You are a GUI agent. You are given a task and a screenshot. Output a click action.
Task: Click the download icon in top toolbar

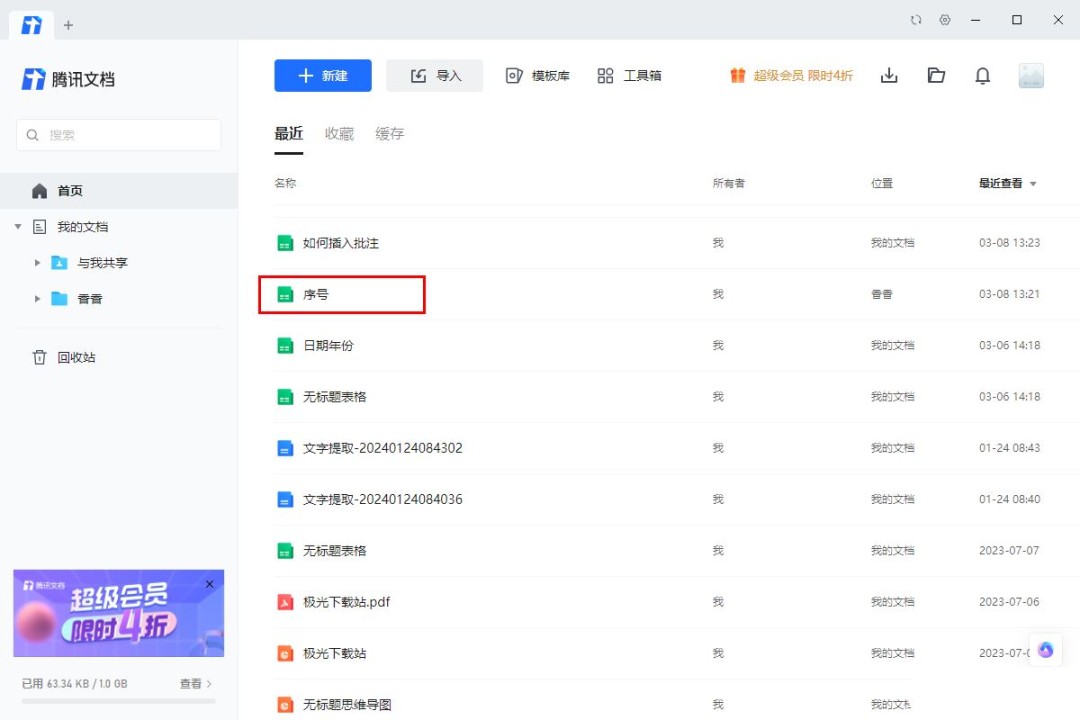[x=889, y=76]
